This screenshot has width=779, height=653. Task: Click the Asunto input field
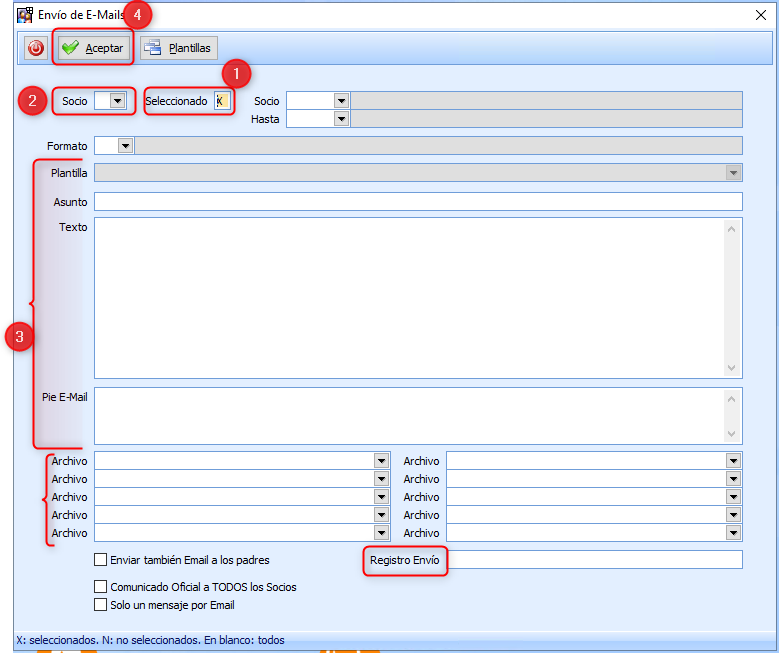(418, 202)
